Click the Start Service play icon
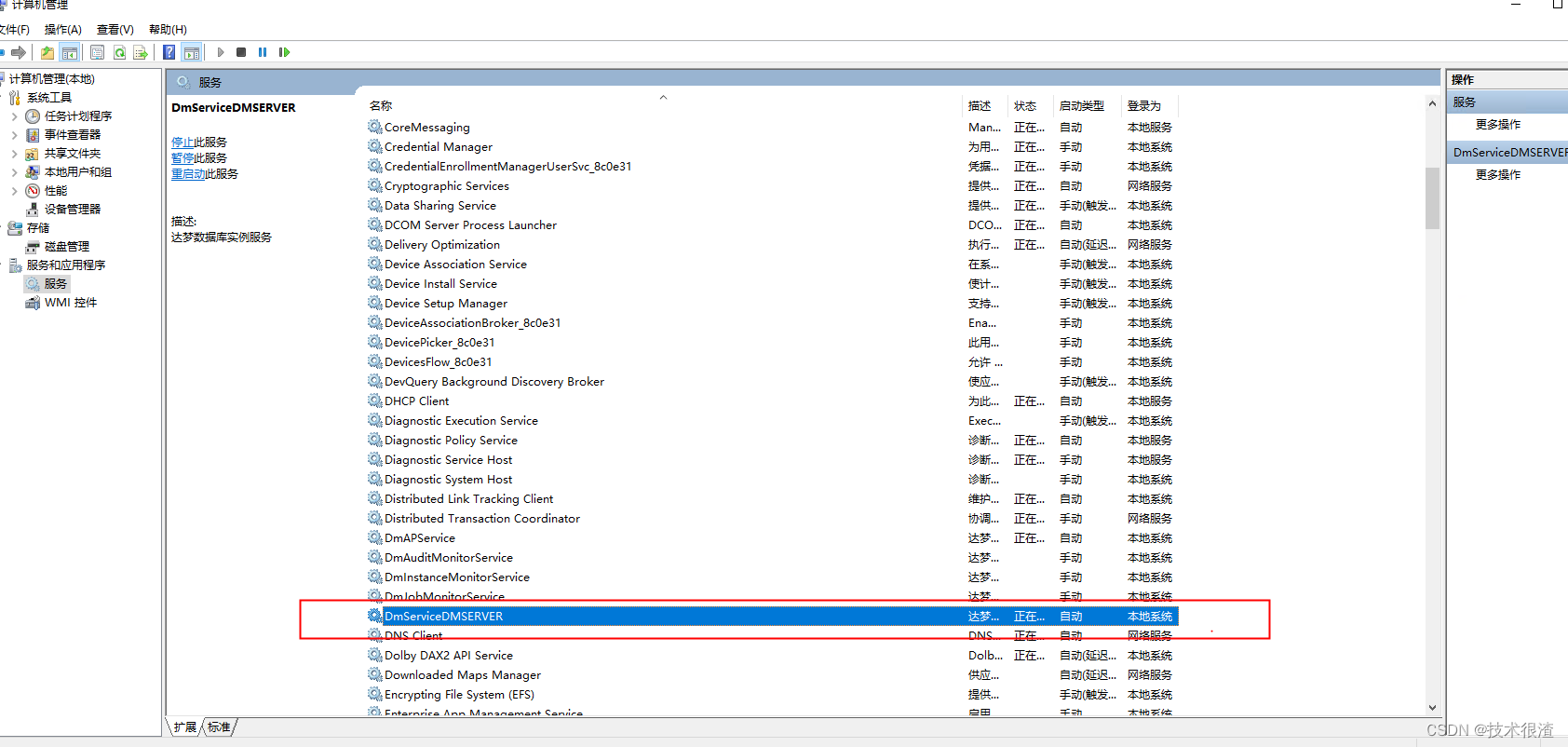The width and height of the screenshot is (1568, 747). pyautogui.click(x=221, y=52)
